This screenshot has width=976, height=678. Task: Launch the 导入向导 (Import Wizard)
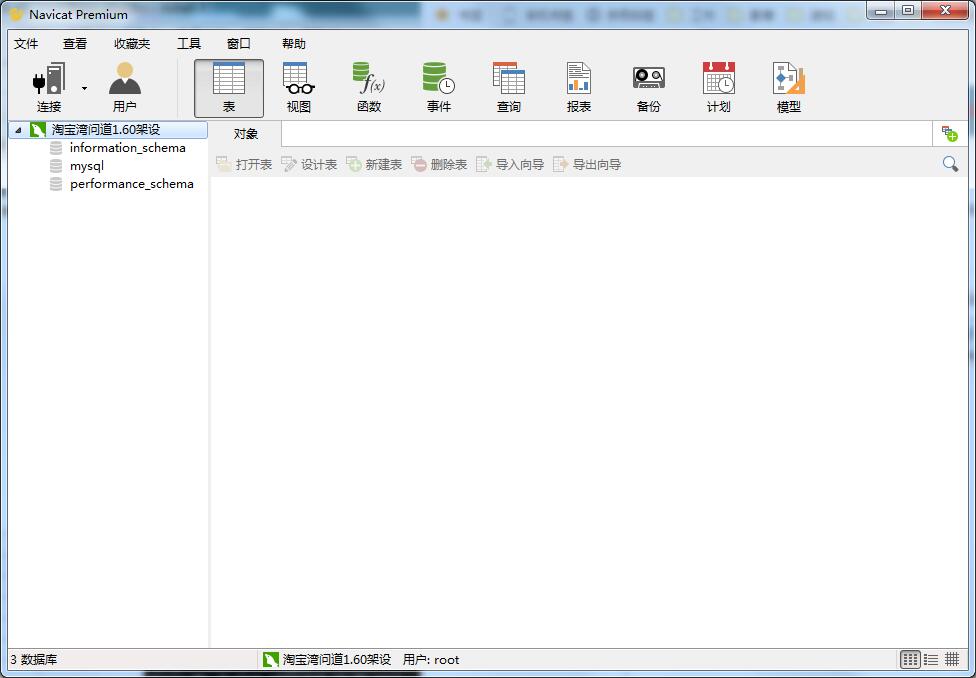point(510,164)
